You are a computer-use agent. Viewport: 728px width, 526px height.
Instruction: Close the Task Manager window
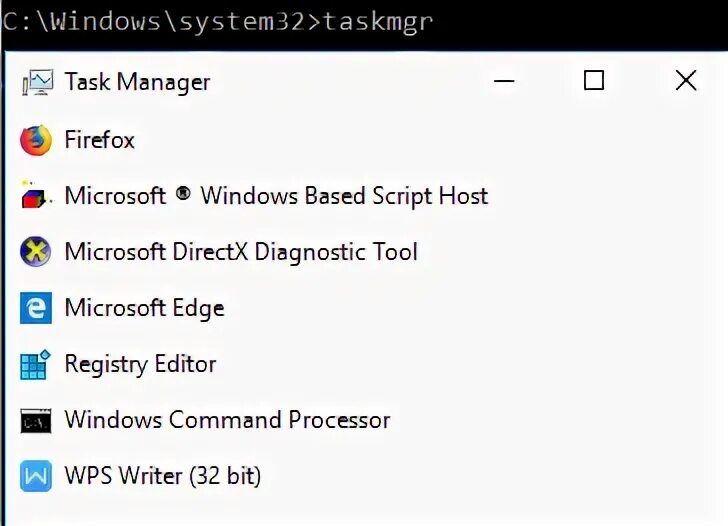[686, 81]
